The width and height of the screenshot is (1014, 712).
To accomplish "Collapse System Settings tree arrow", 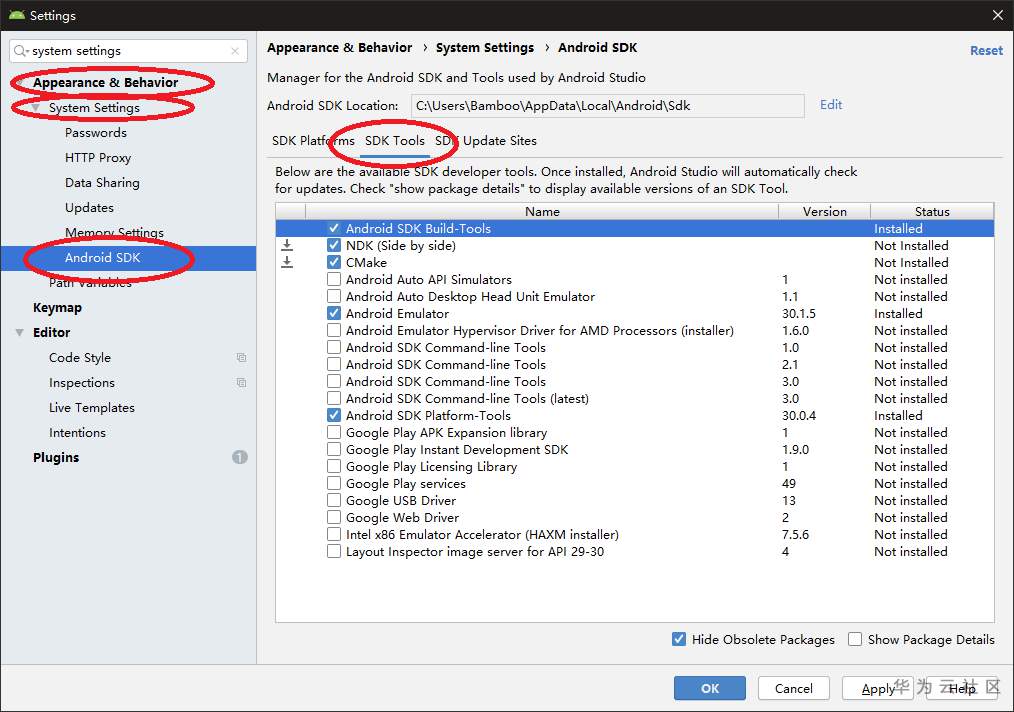I will pyautogui.click(x=36, y=107).
